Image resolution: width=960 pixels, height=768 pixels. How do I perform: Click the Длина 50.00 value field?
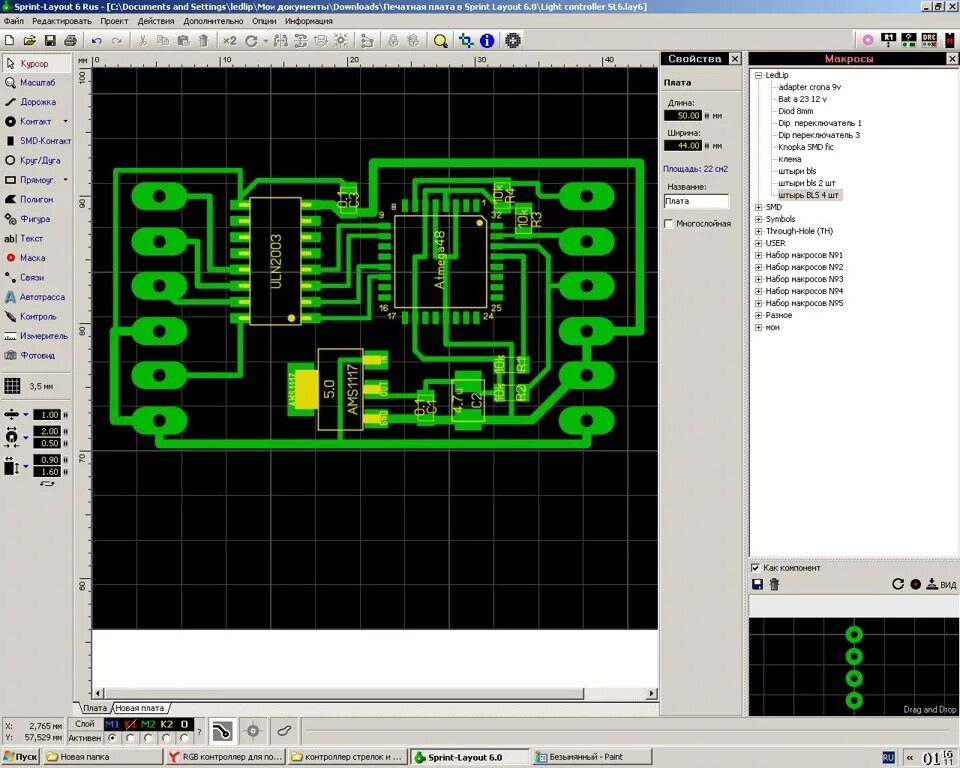[683, 116]
